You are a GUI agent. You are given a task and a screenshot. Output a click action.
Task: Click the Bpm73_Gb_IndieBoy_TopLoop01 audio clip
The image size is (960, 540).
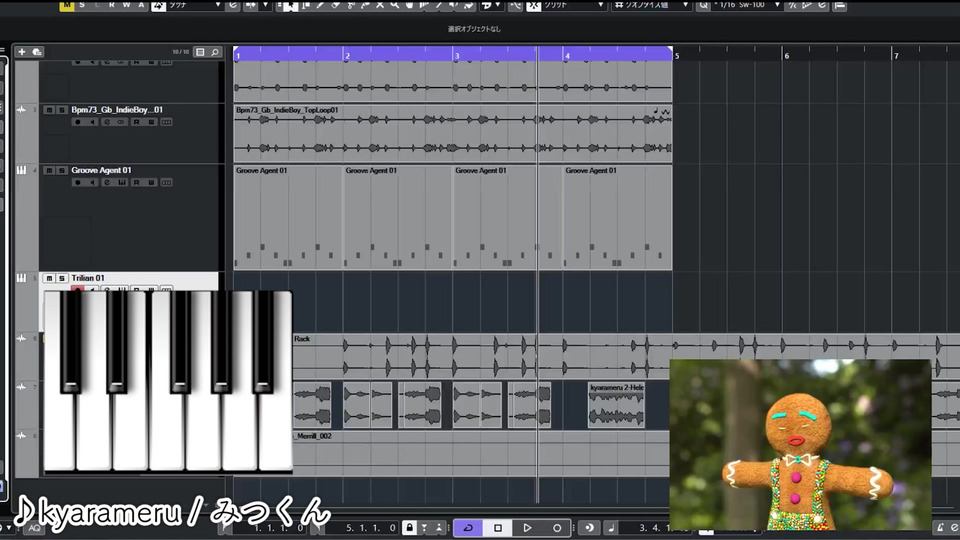point(452,133)
